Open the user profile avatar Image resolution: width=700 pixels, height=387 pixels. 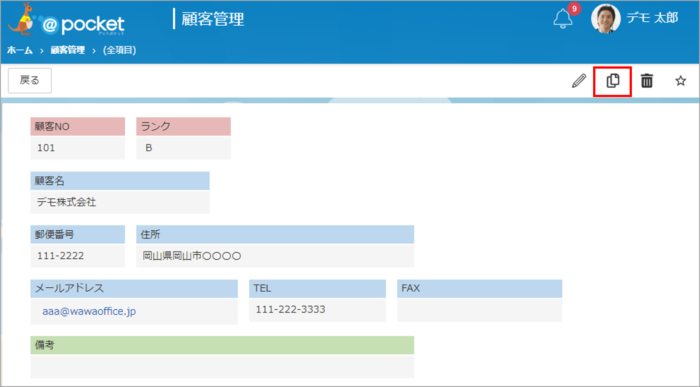(x=606, y=19)
